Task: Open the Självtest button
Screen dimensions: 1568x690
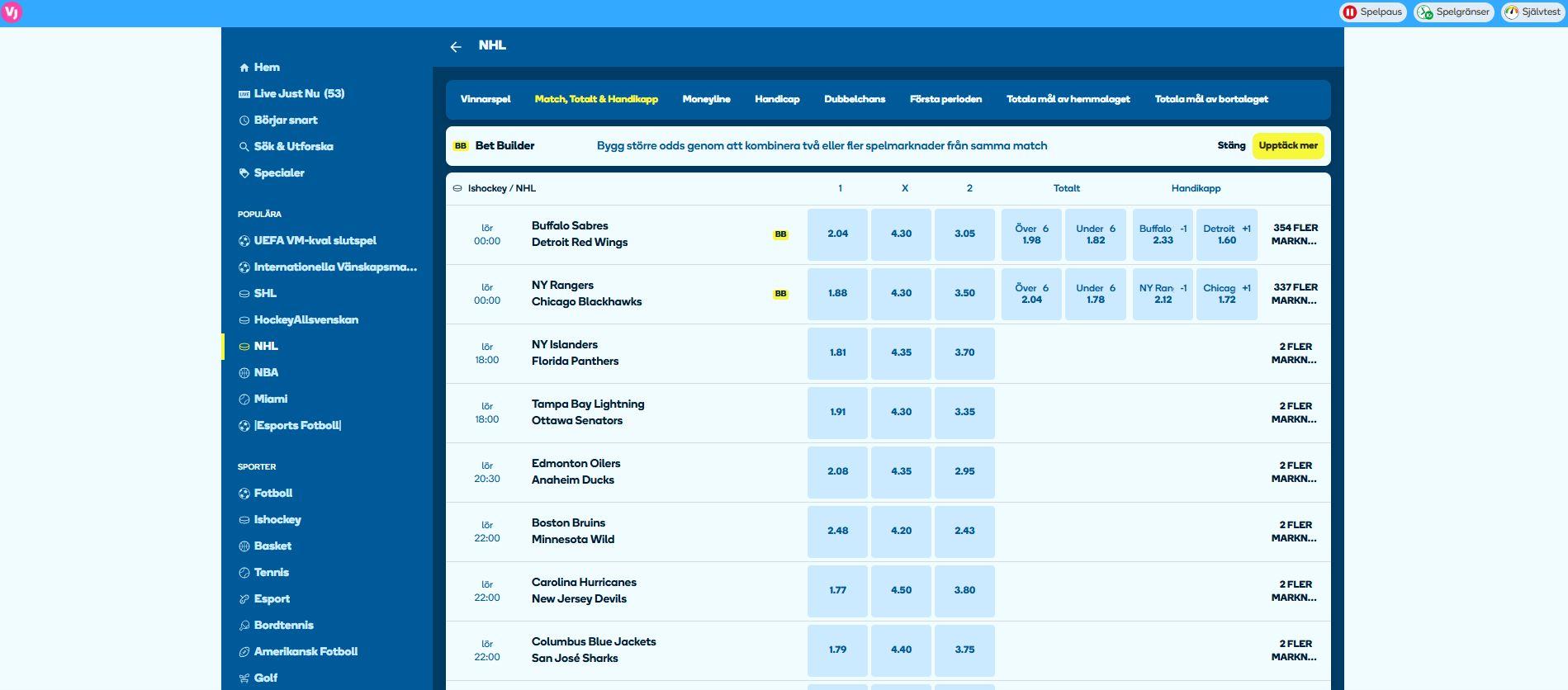Action: [x=1533, y=12]
